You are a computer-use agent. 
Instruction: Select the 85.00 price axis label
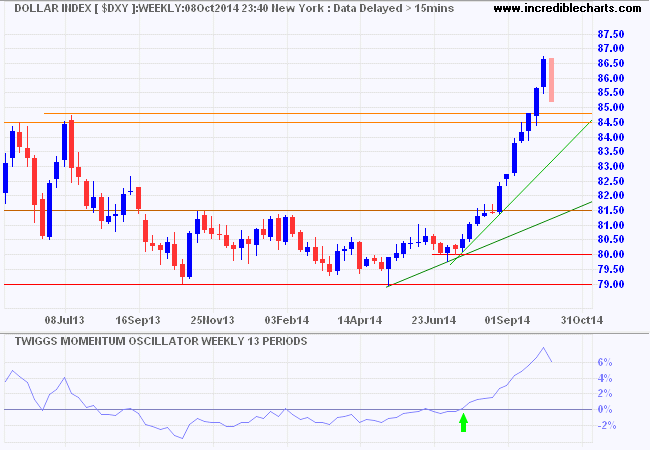(x=611, y=107)
